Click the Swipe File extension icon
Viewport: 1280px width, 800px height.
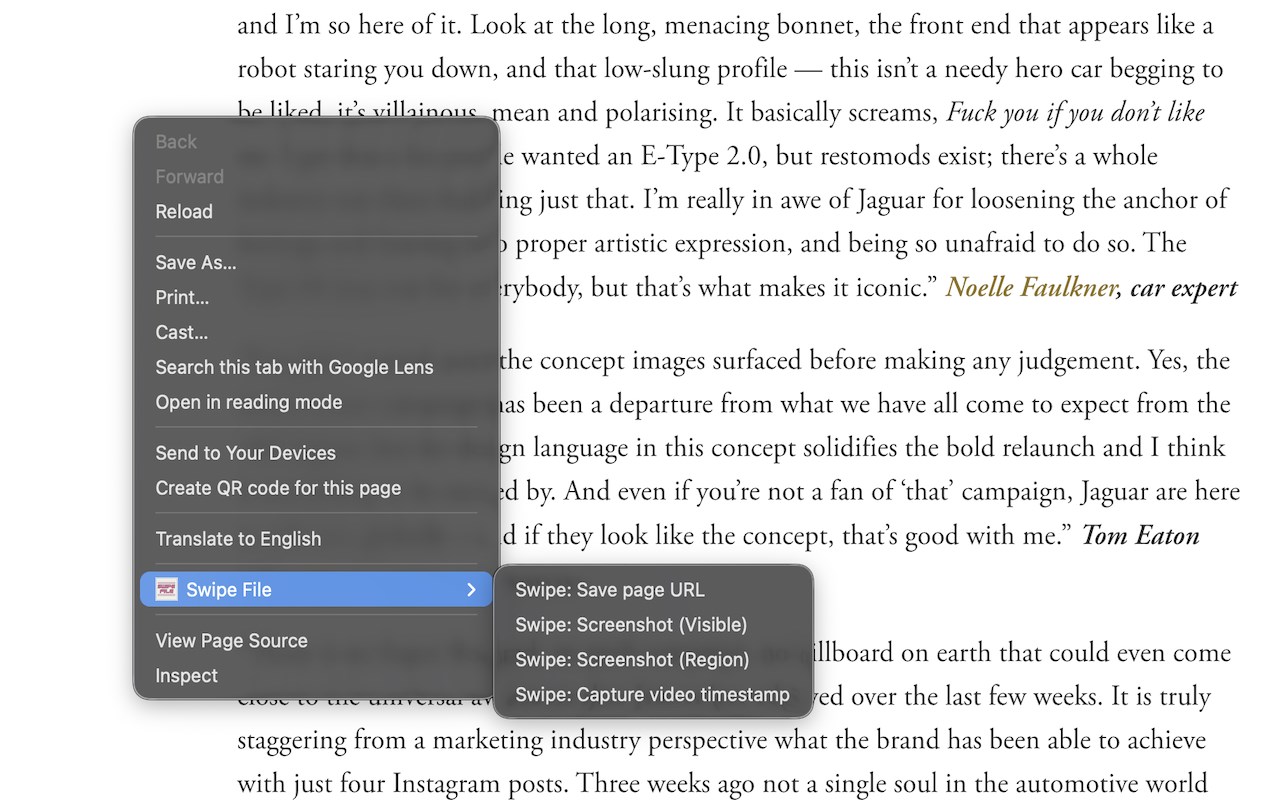point(166,590)
